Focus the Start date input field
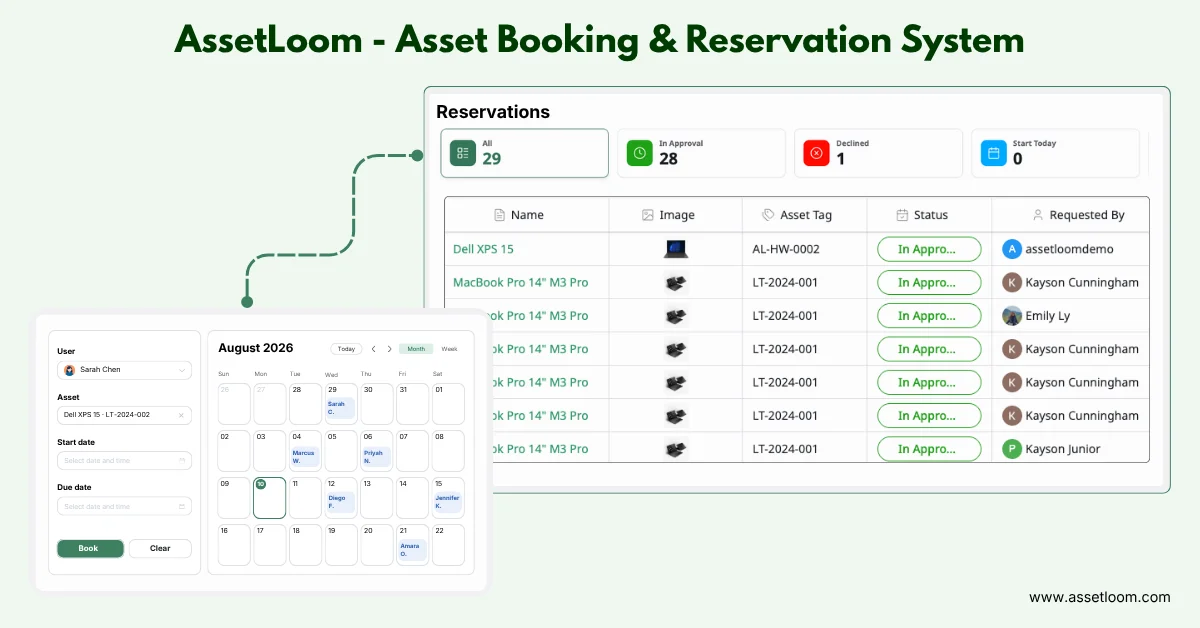1200x628 pixels. [x=124, y=460]
